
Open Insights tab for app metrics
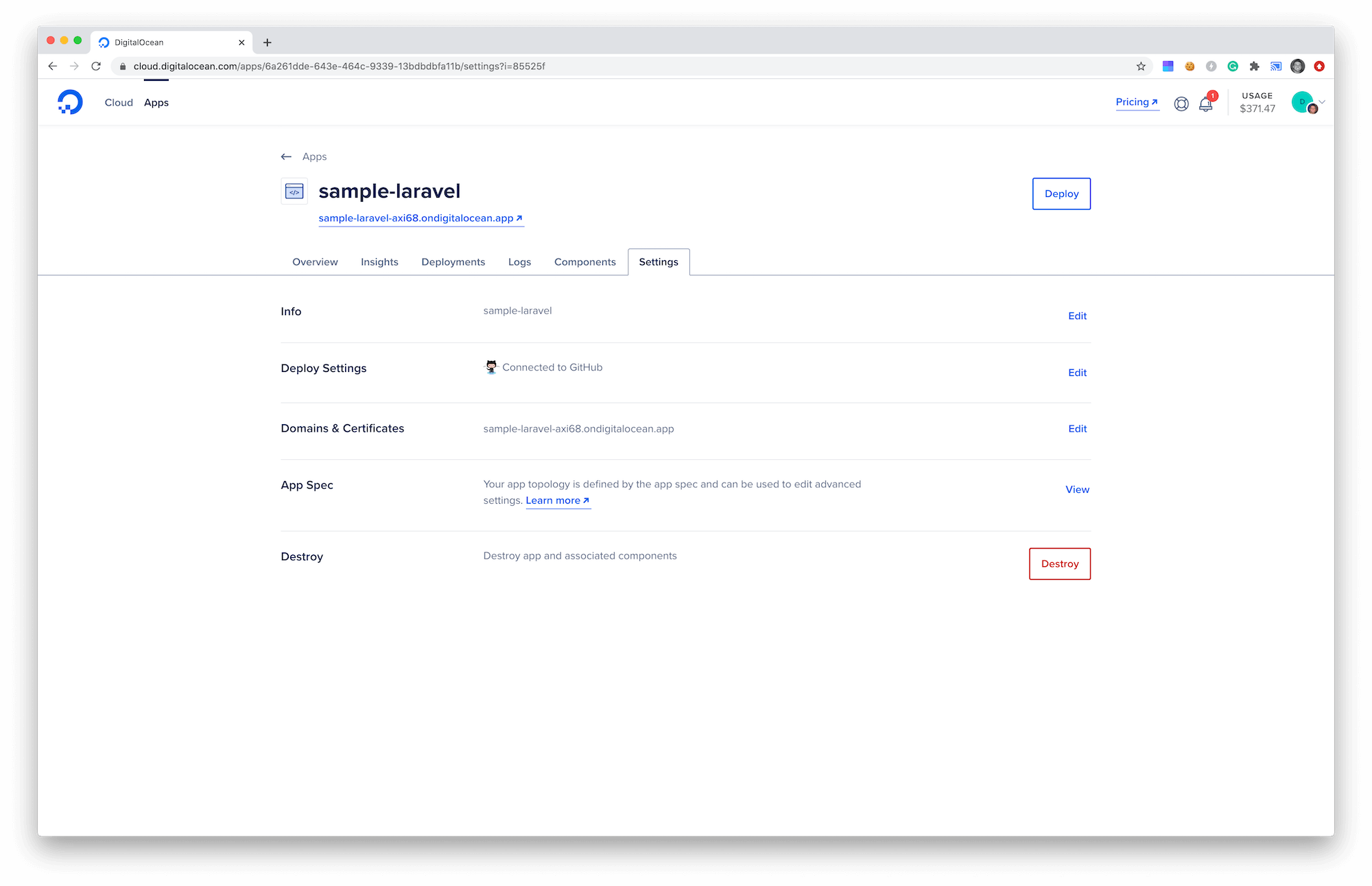click(x=380, y=262)
